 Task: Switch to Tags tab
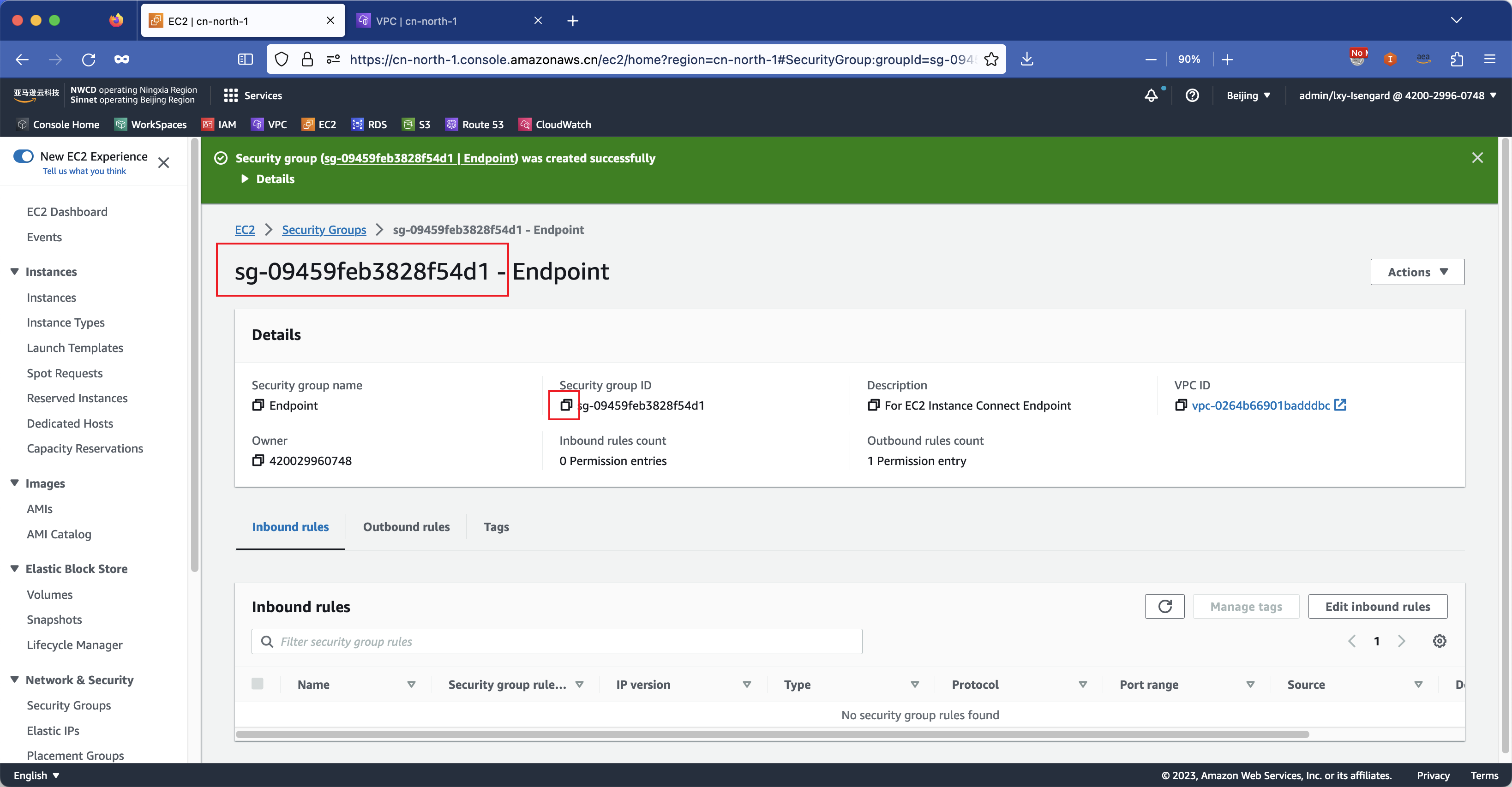[496, 526]
